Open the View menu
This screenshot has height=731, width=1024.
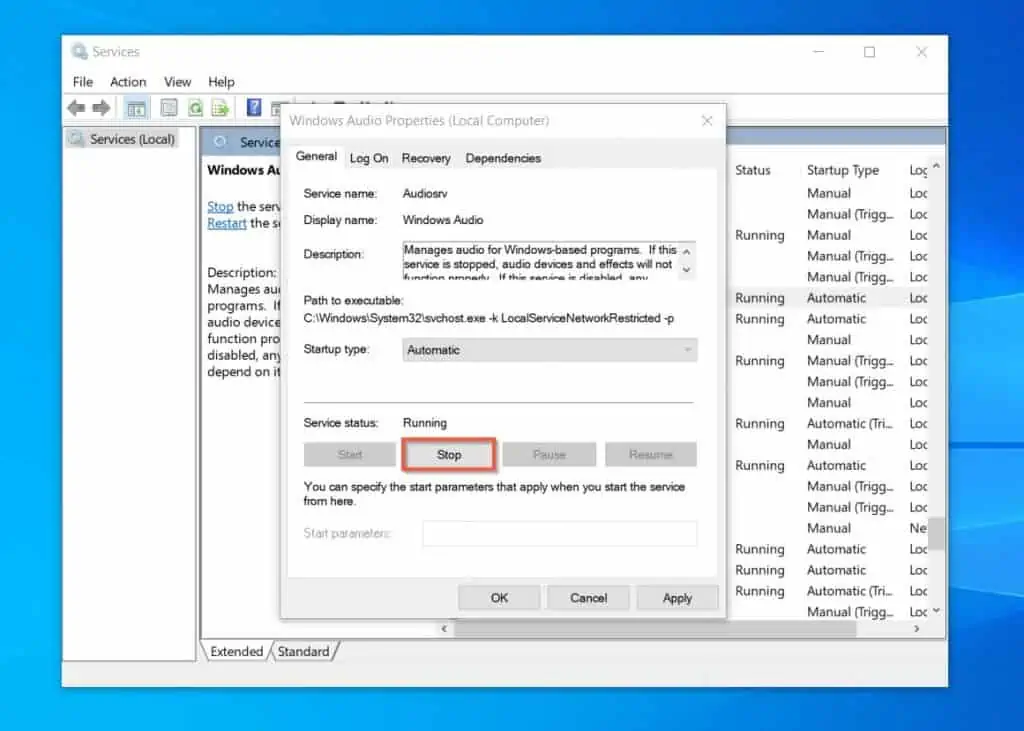point(178,82)
